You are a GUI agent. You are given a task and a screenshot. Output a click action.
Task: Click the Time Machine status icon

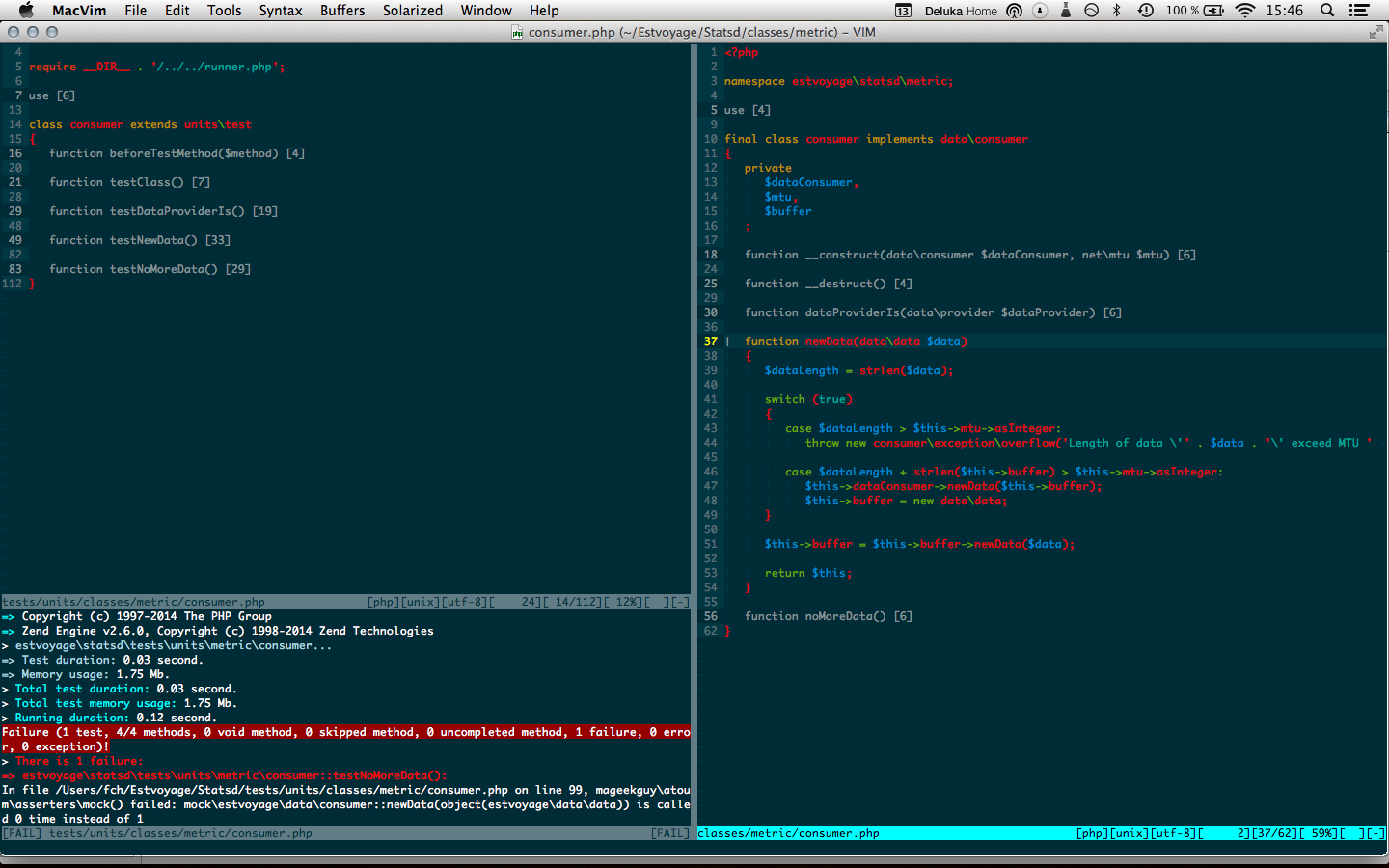point(1145,11)
